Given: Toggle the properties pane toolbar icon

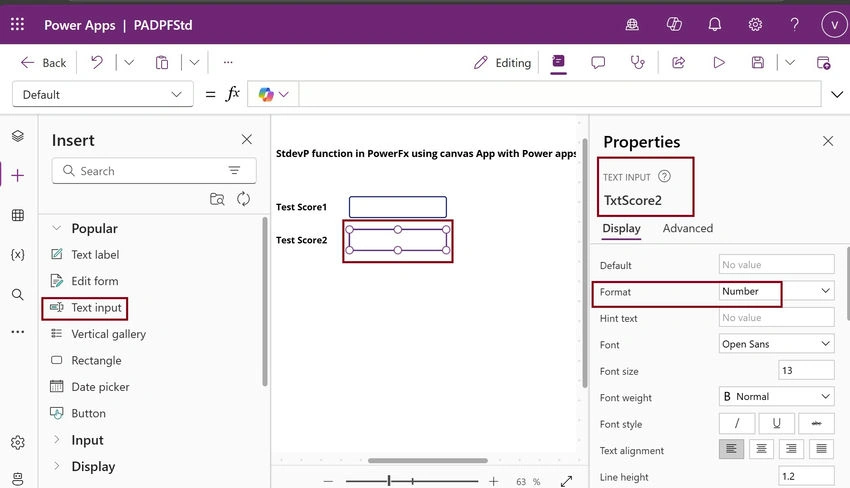Looking at the screenshot, I should 558,62.
